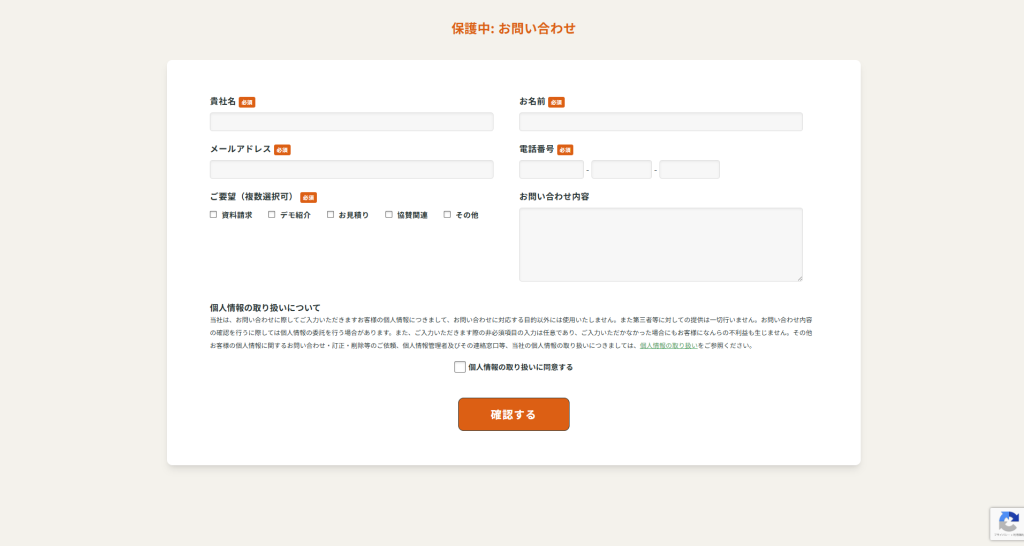
Task: Click the middle 電話番号 phone number box
Action: click(x=621, y=170)
